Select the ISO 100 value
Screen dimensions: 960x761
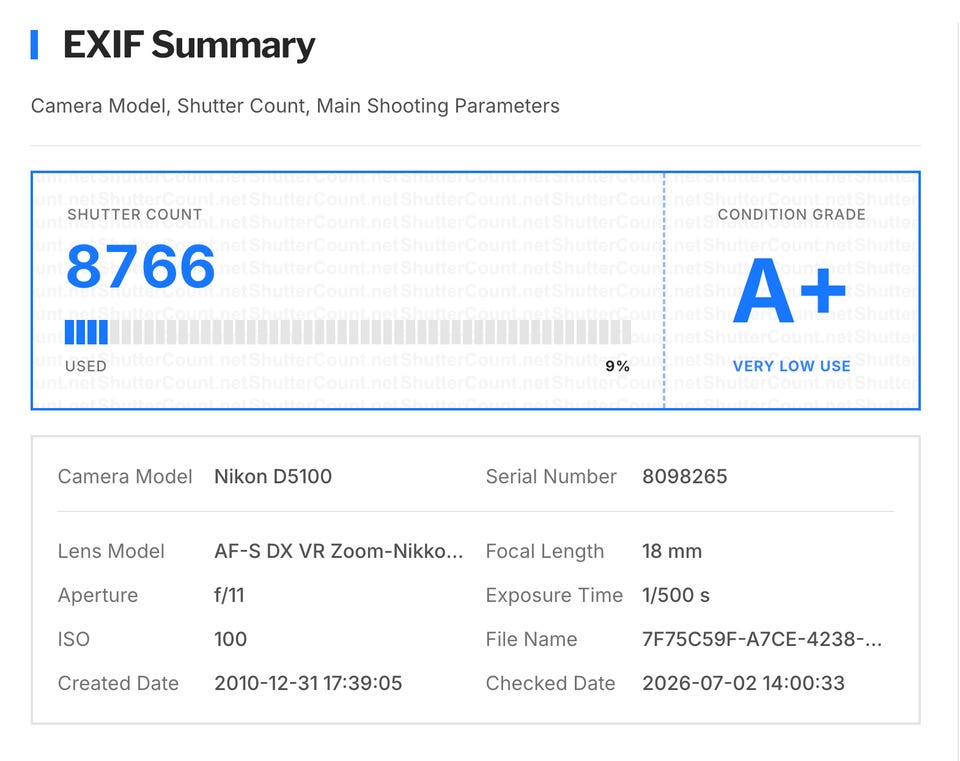(x=230, y=639)
